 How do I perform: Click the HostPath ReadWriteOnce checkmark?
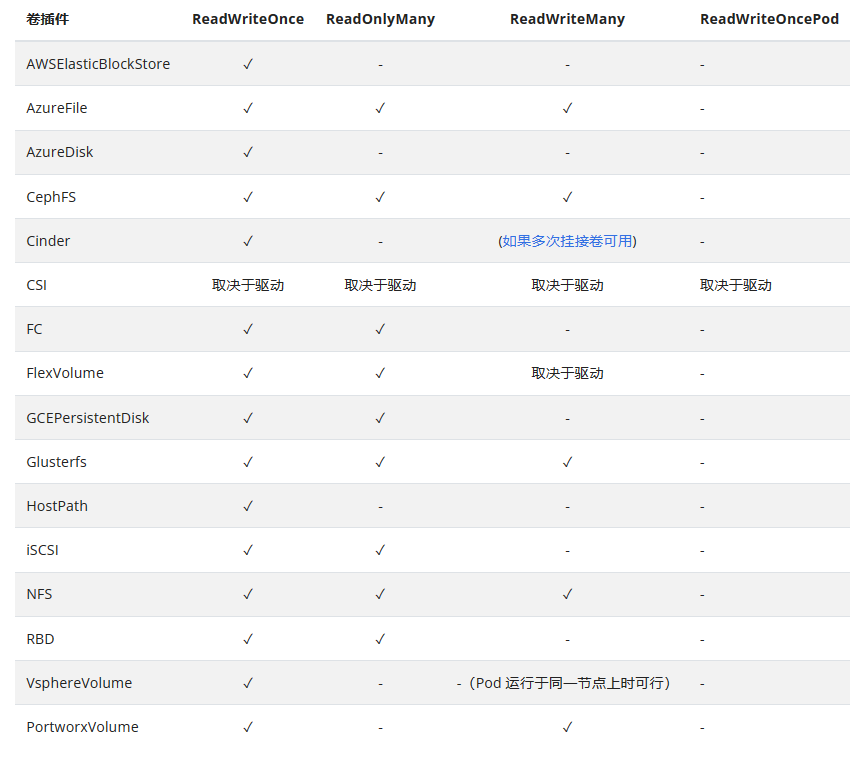coord(248,506)
